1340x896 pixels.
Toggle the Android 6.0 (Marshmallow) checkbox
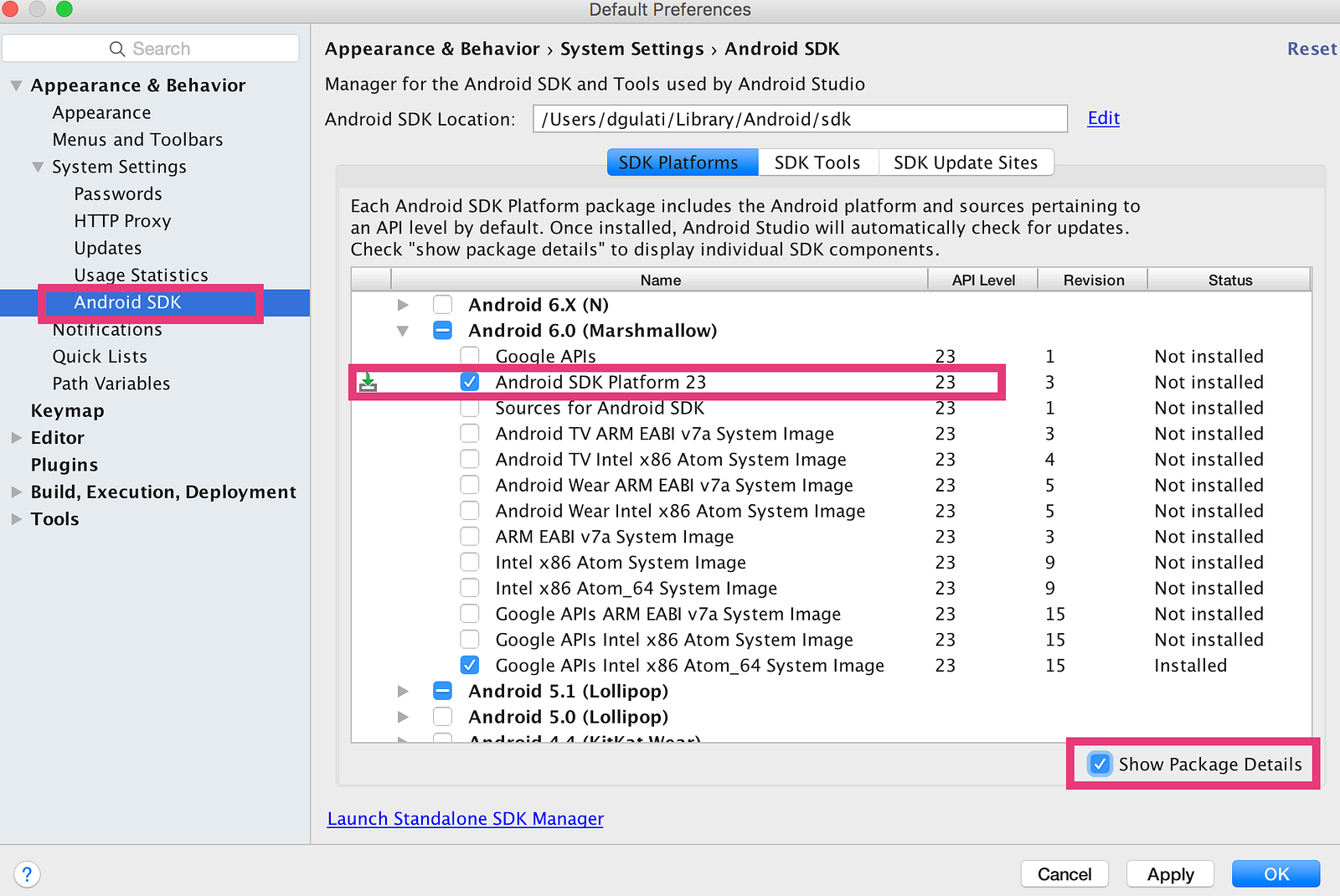point(442,331)
